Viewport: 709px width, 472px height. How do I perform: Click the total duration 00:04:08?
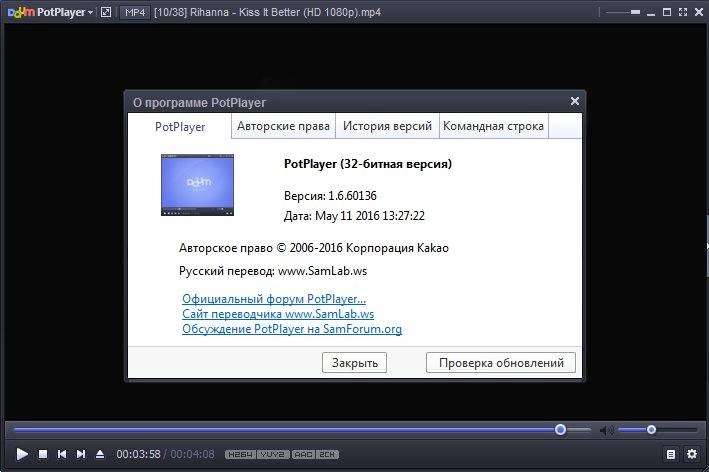point(192,454)
